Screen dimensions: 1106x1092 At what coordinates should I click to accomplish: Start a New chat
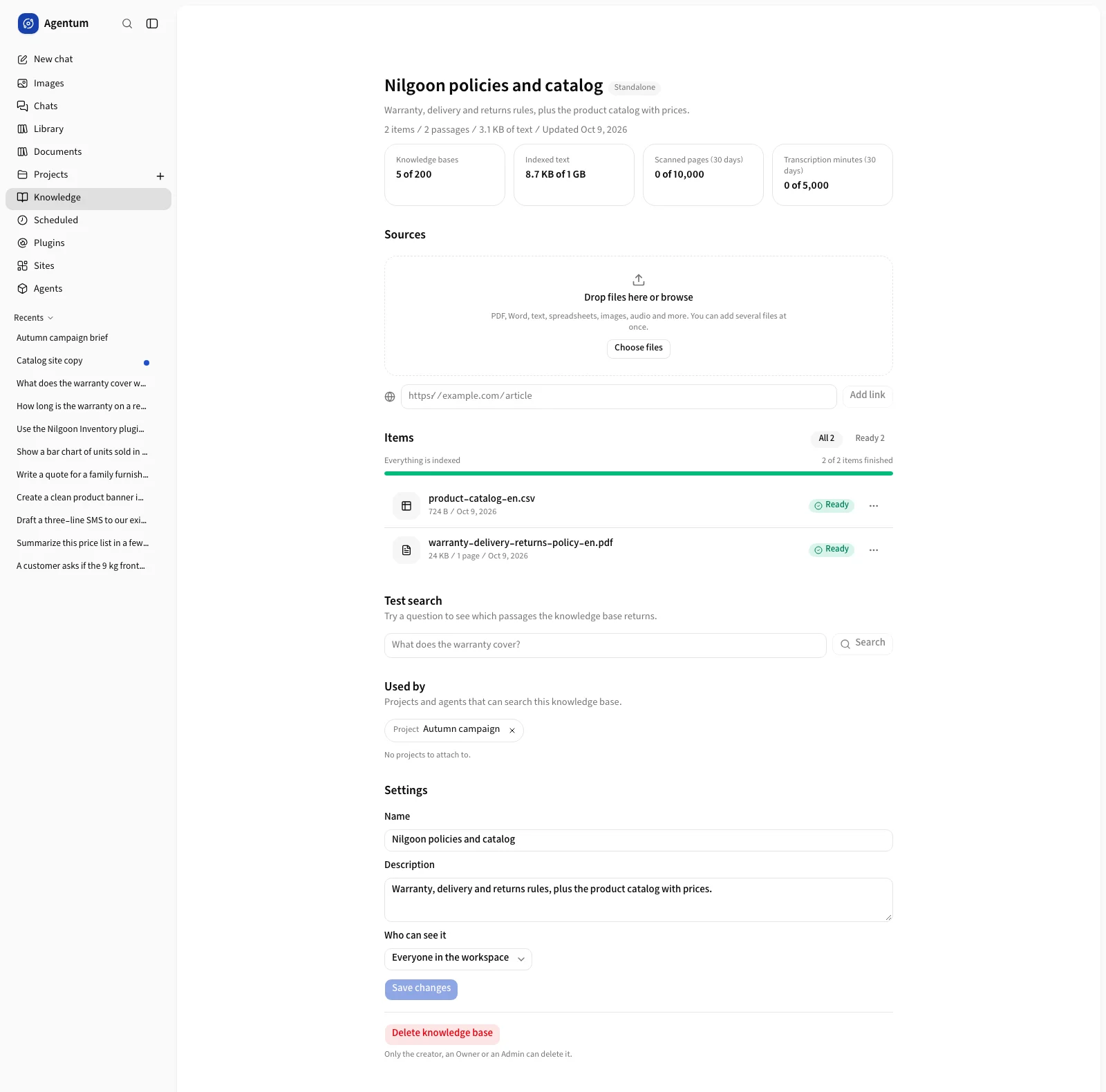tap(88, 59)
